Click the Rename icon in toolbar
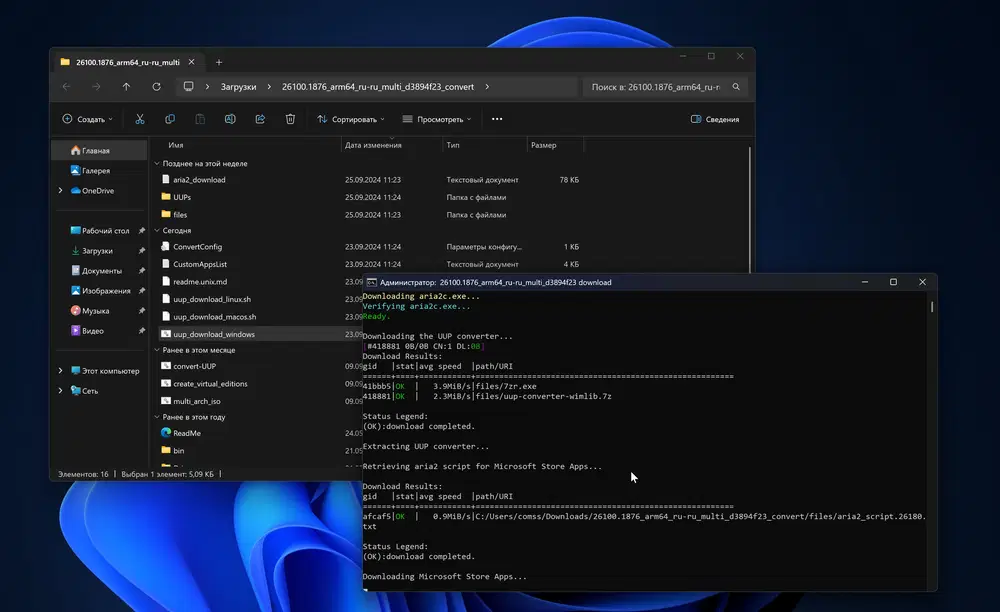The width and height of the screenshot is (1000, 612). (x=230, y=119)
